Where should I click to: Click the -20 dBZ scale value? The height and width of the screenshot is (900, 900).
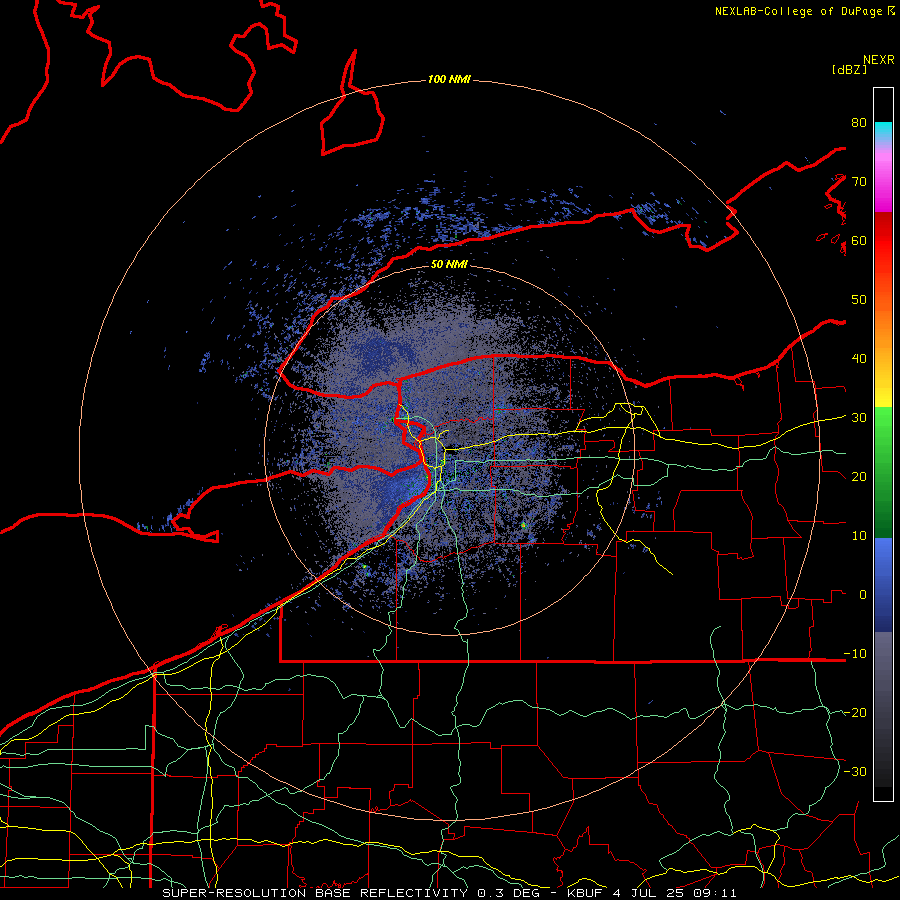pyautogui.click(x=855, y=712)
